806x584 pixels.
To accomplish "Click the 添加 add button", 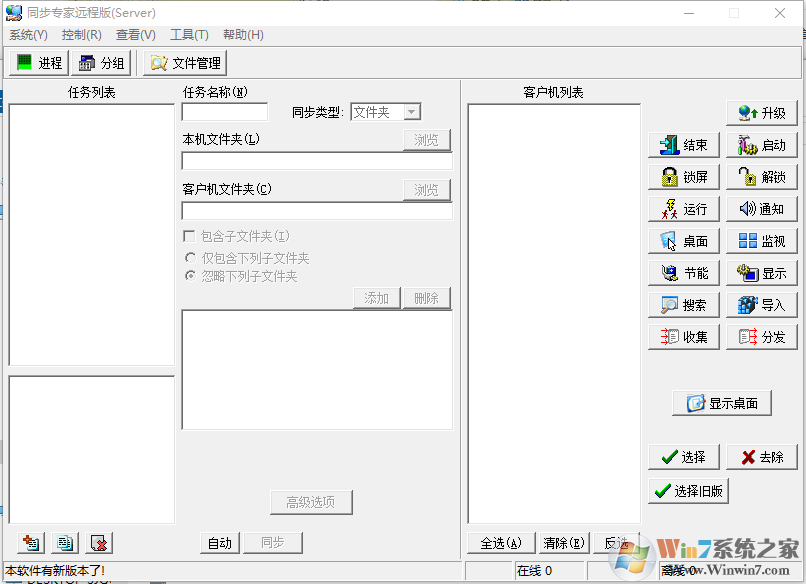I will tap(376, 298).
